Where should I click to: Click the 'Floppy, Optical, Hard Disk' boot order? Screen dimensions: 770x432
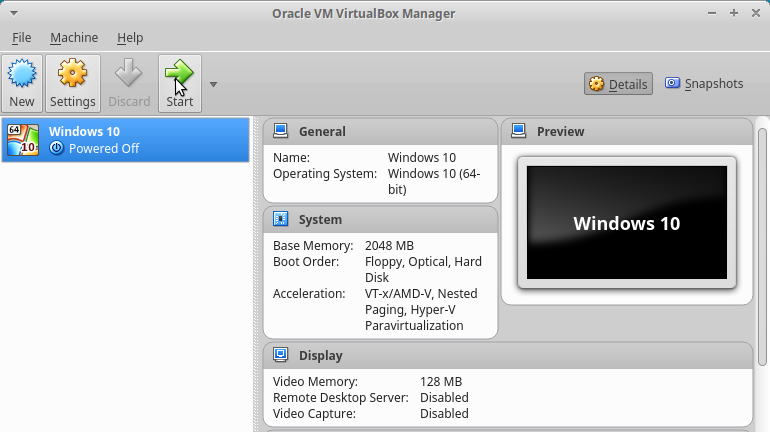423,270
